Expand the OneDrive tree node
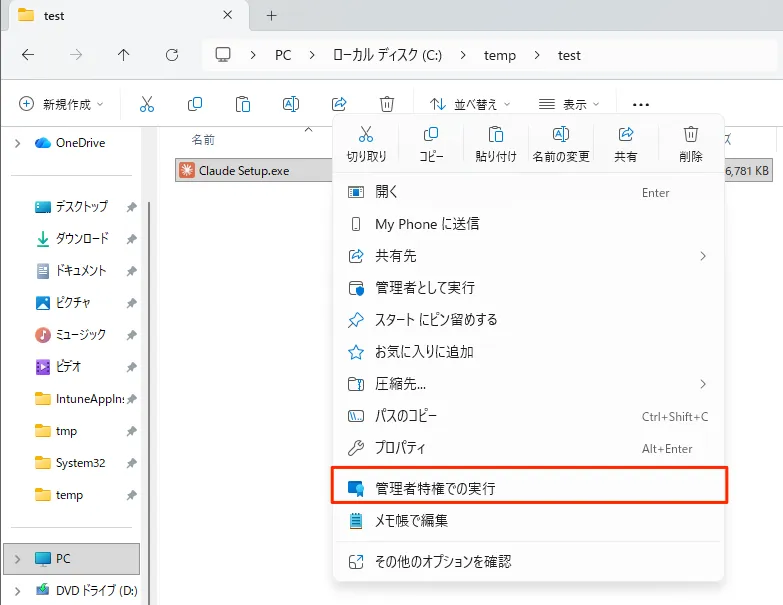Image resolution: width=783 pixels, height=605 pixels. point(17,143)
